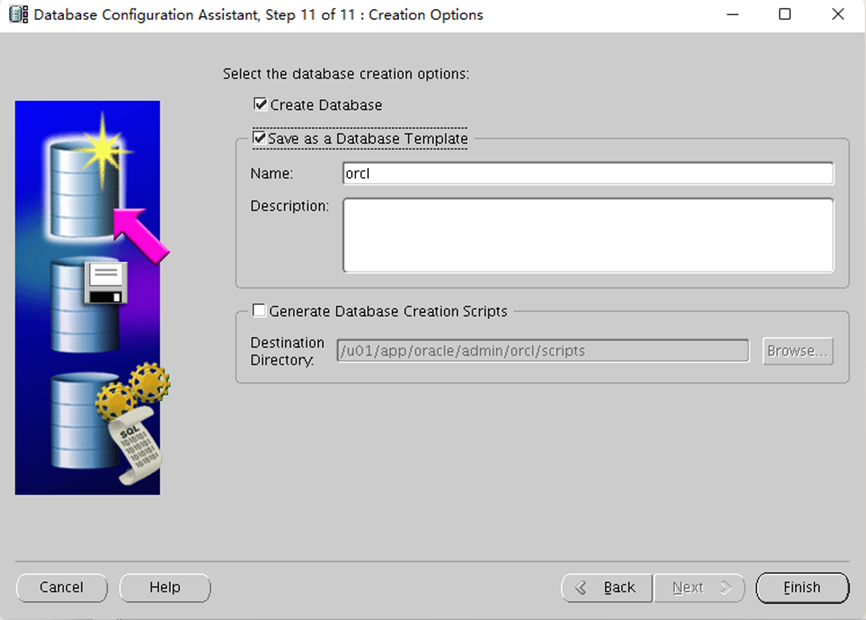Click Finish to create the database

coord(802,587)
